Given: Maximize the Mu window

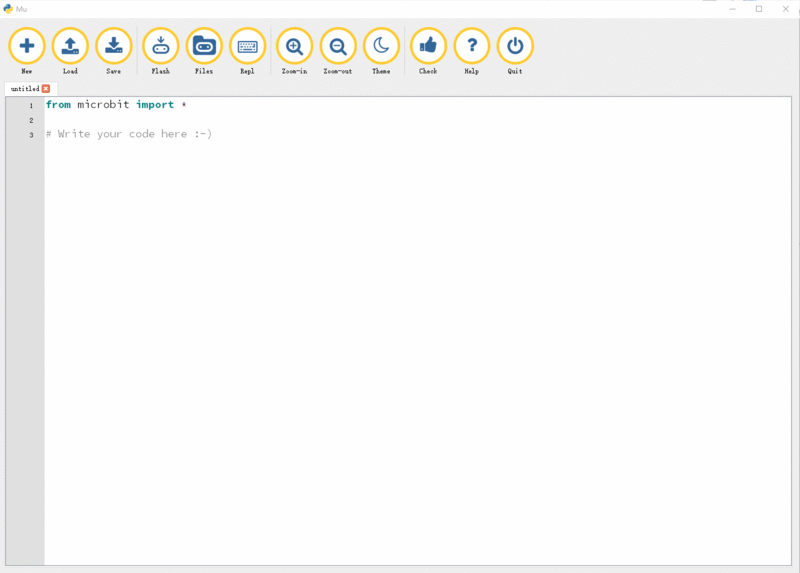Looking at the screenshot, I should pos(759,9).
